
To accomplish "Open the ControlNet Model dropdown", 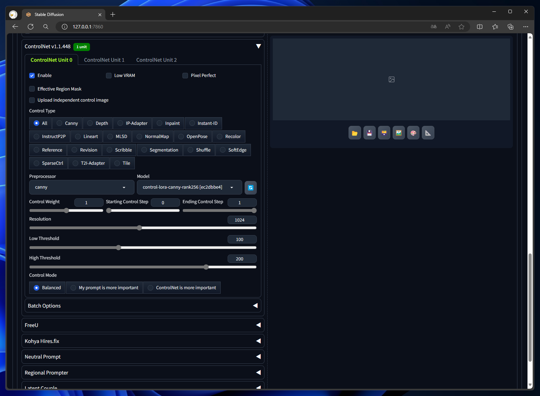I will pos(189,187).
